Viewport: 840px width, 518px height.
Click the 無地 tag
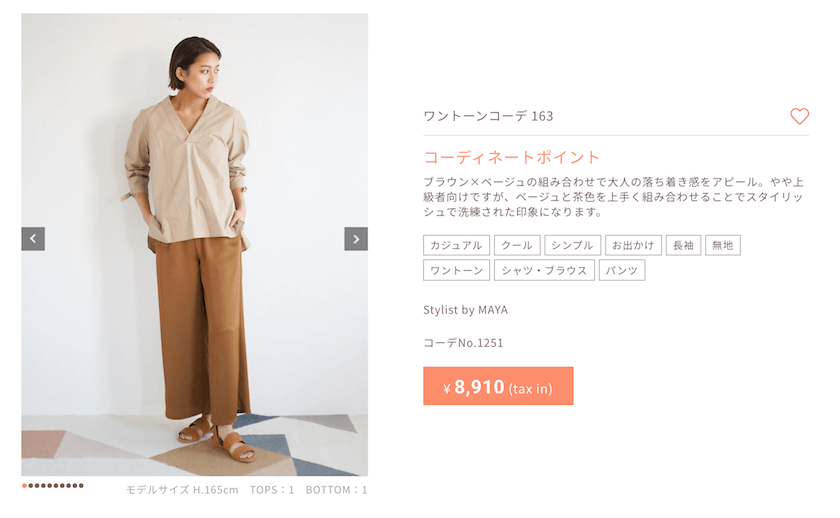click(x=723, y=245)
